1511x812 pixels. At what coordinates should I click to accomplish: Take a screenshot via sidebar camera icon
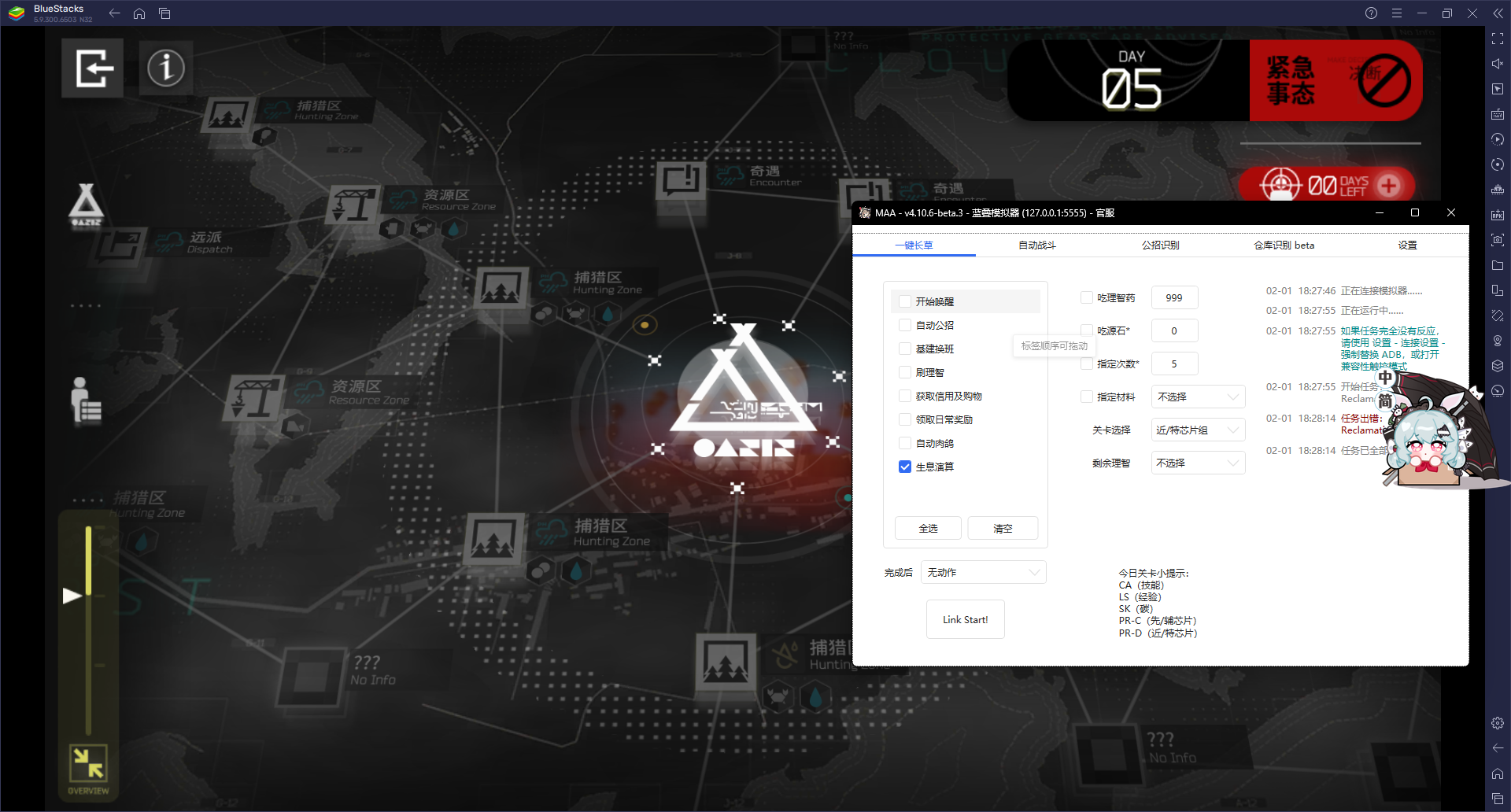pyautogui.click(x=1498, y=240)
